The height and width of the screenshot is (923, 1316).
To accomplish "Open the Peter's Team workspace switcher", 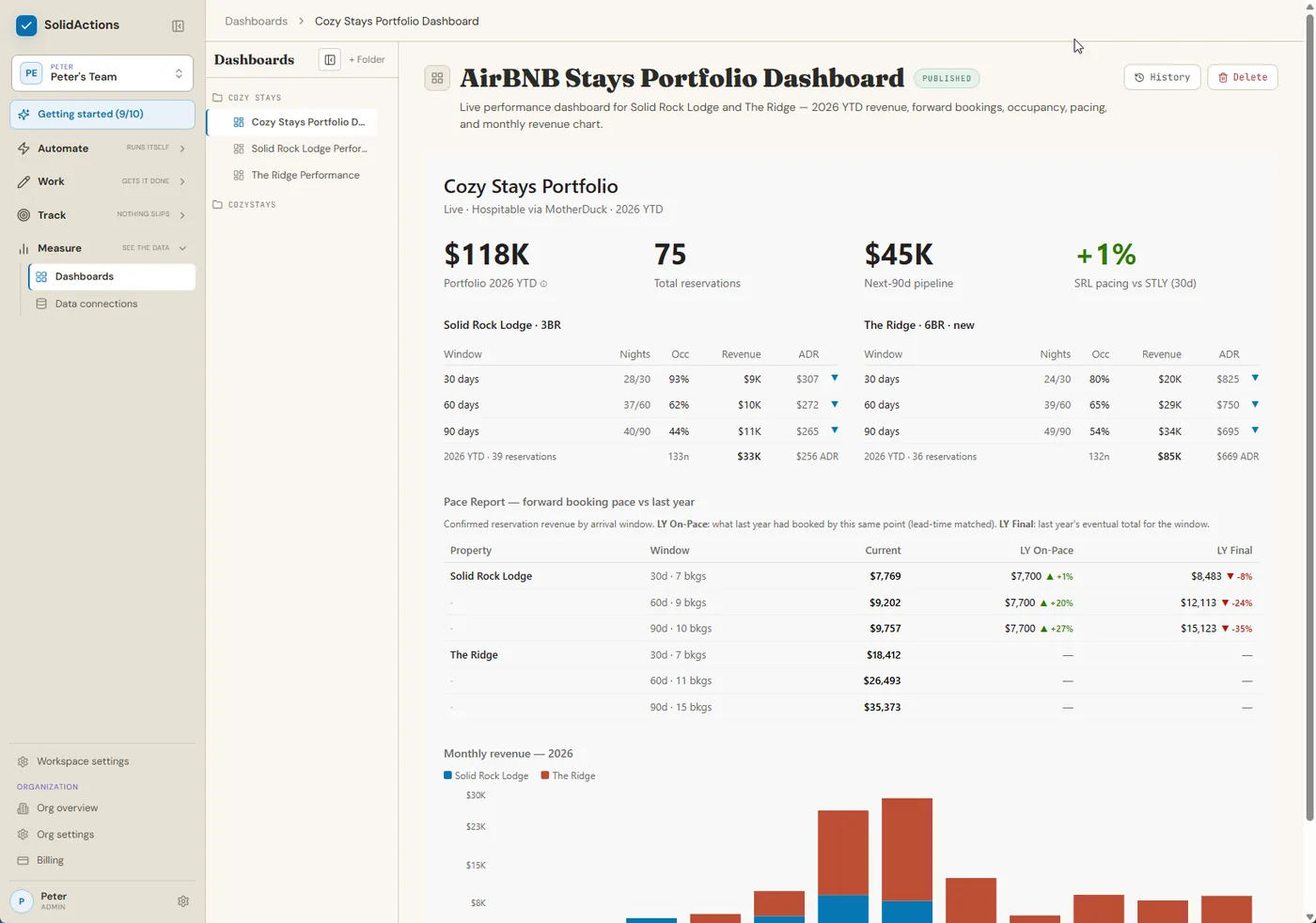I will click(102, 73).
